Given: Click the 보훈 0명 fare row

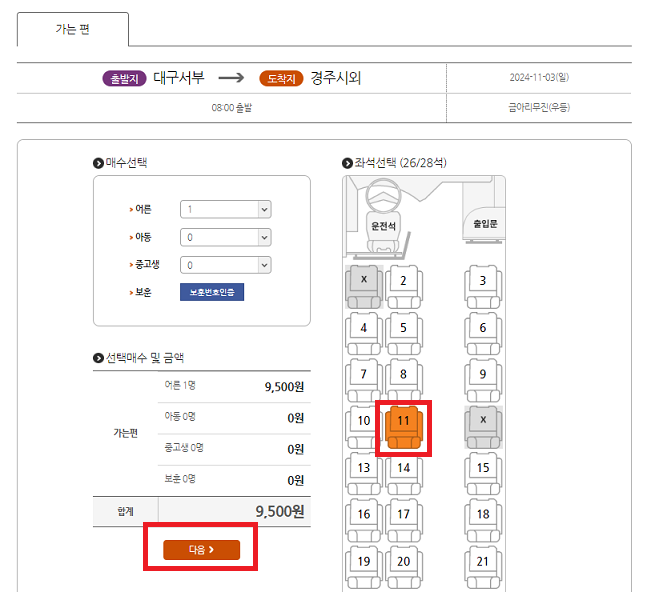Looking at the screenshot, I should [234, 480].
